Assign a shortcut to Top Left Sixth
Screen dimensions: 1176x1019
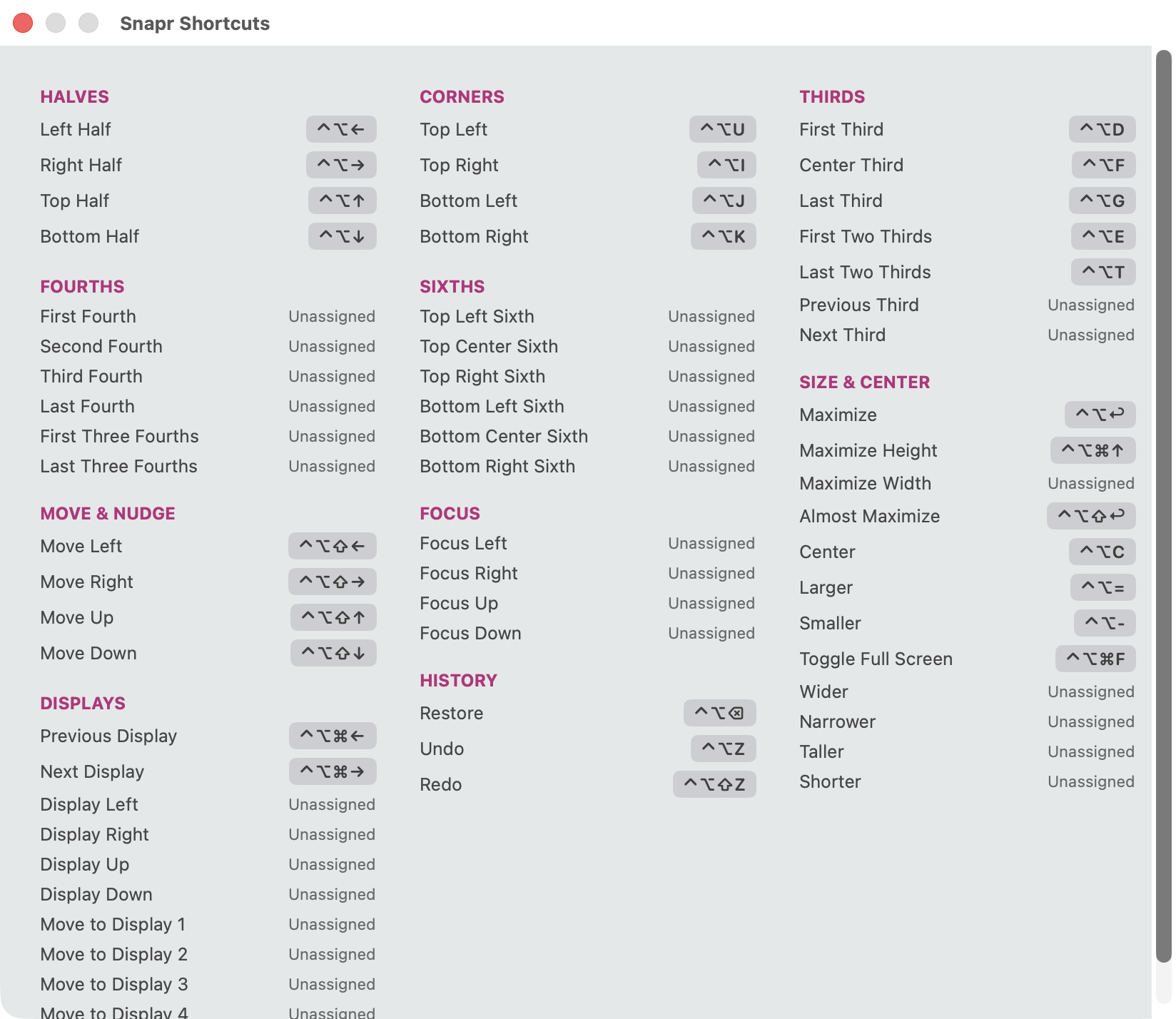point(711,316)
